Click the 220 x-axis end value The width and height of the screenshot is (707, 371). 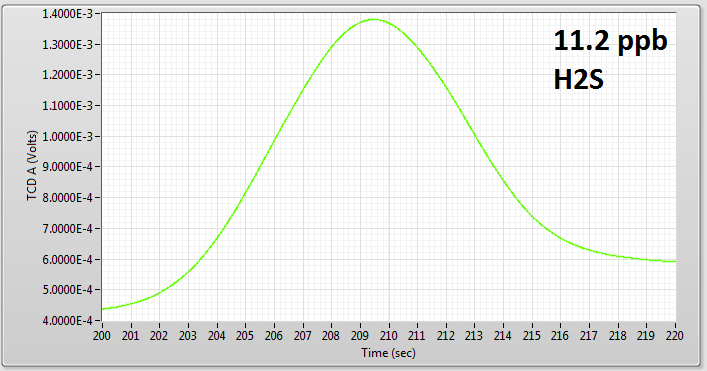(675, 336)
